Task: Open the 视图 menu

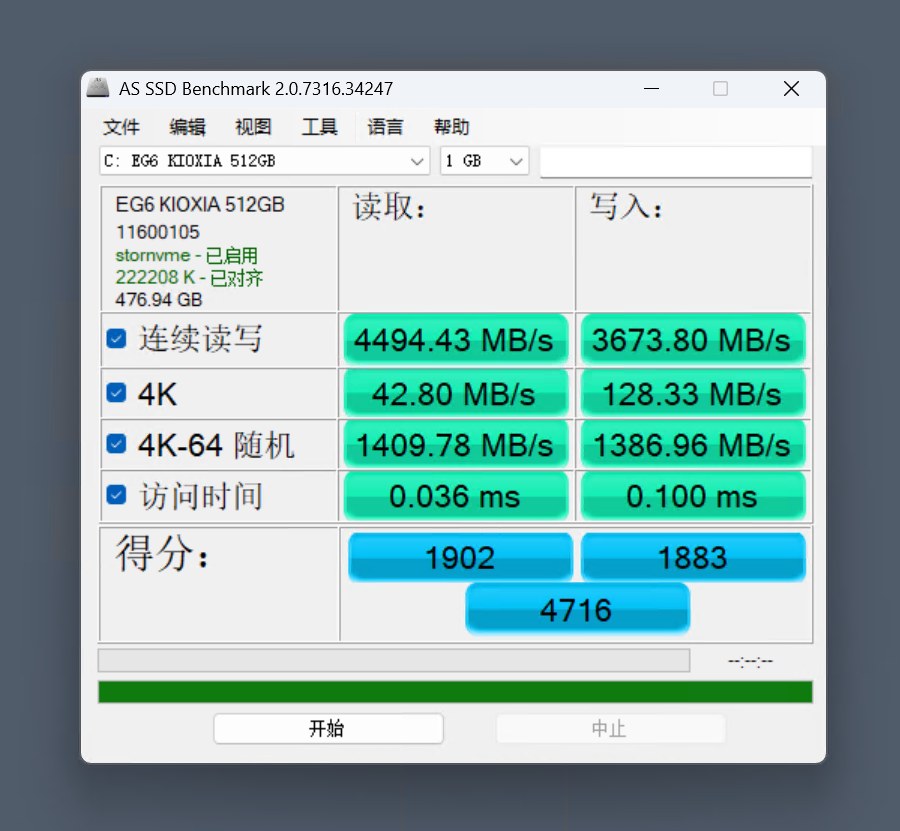Action: pyautogui.click(x=253, y=127)
